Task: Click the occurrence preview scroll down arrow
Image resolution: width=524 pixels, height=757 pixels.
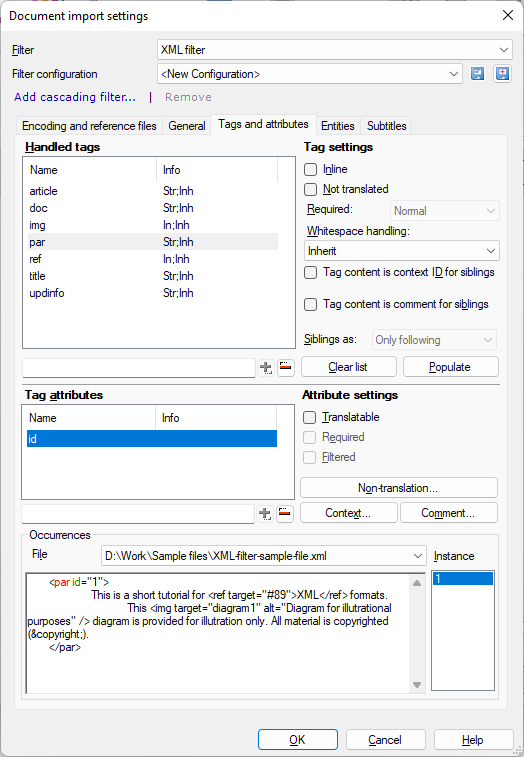Action: click(417, 685)
